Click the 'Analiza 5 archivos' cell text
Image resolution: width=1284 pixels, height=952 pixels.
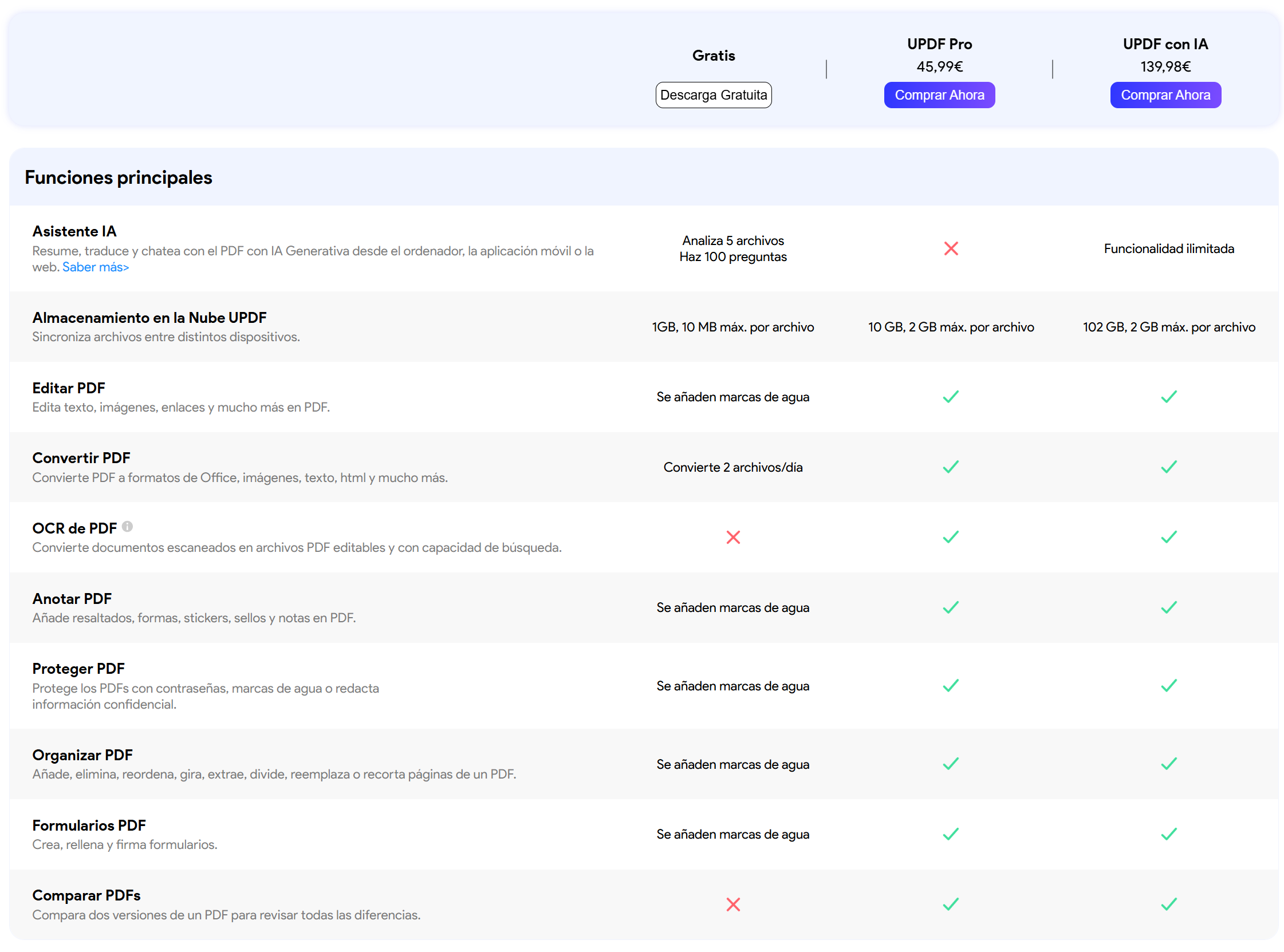[733, 240]
